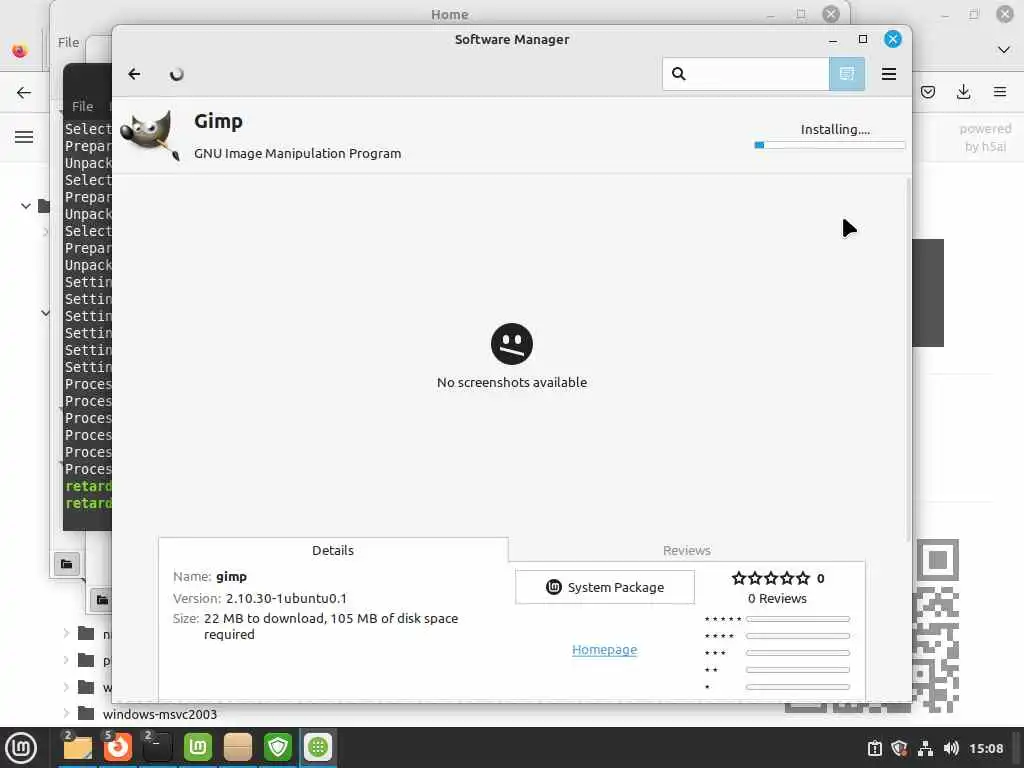Open the Software Manager hamburger menu
The width and height of the screenshot is (1024, 768).
[888, 74]
